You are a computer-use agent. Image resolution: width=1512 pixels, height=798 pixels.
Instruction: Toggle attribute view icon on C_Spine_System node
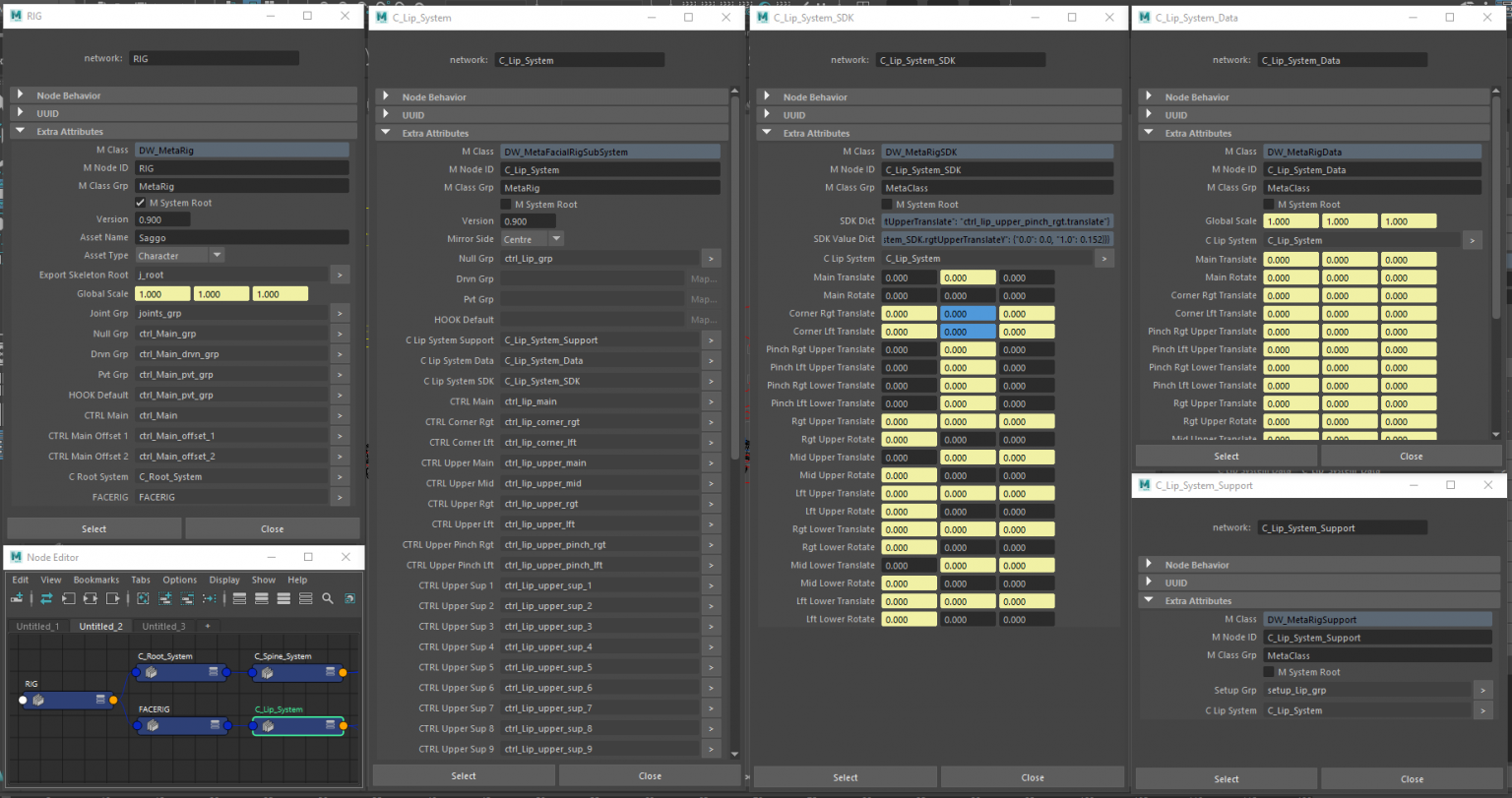pos(329,673)
